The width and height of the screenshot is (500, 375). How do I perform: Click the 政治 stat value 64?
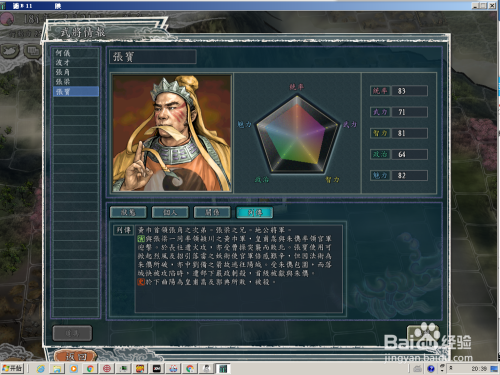tap(410, 154)
